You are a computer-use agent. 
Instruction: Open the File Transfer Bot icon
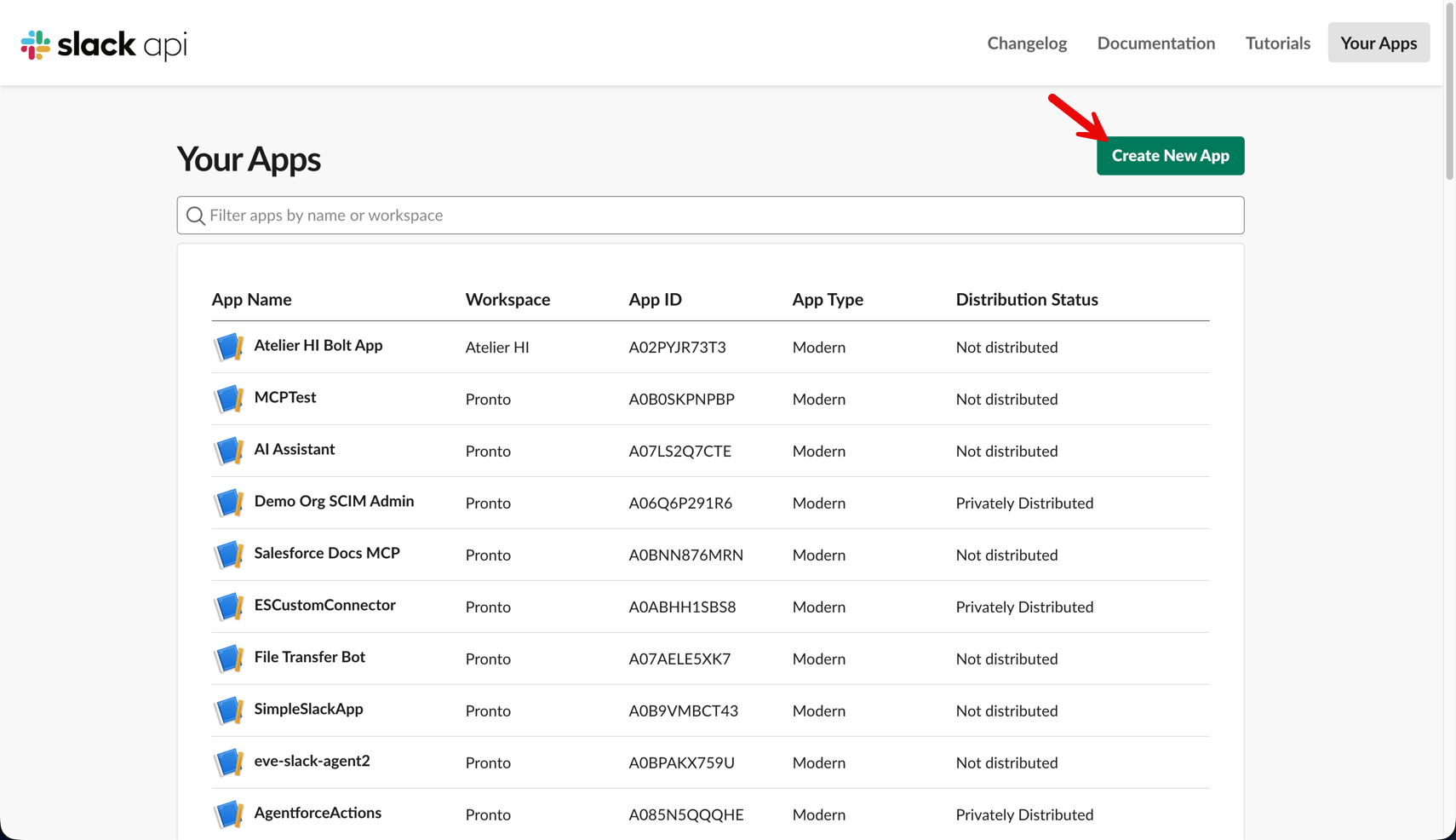[x=228, y=659]
